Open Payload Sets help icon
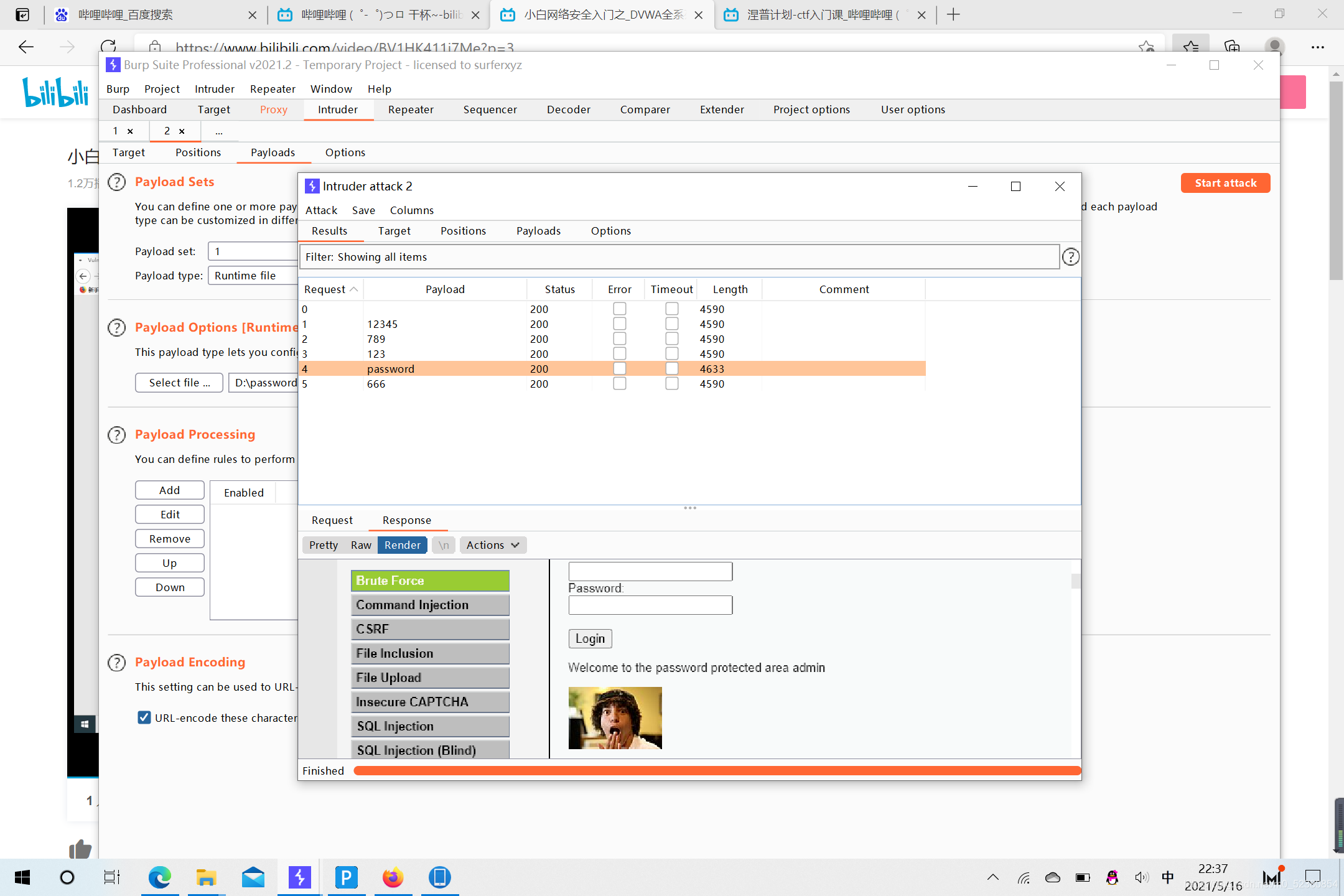This screenshot has height=896, width=1344. click(116, 182)
